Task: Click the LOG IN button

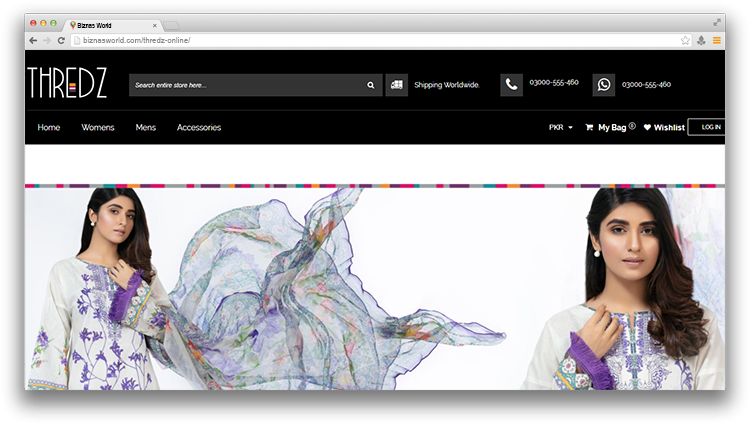Action: click(706, 127)
